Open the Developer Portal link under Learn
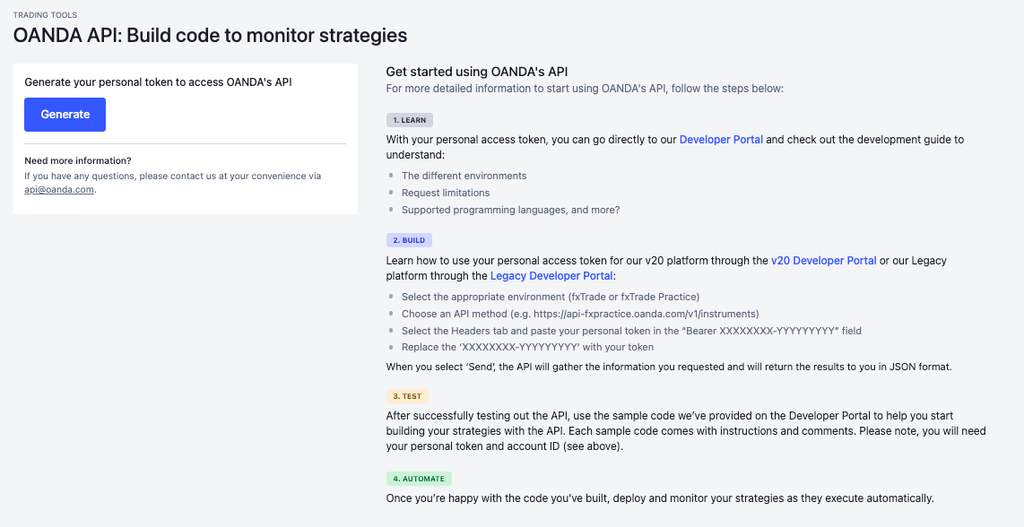The image size is (1024, 527). [721, 140]
